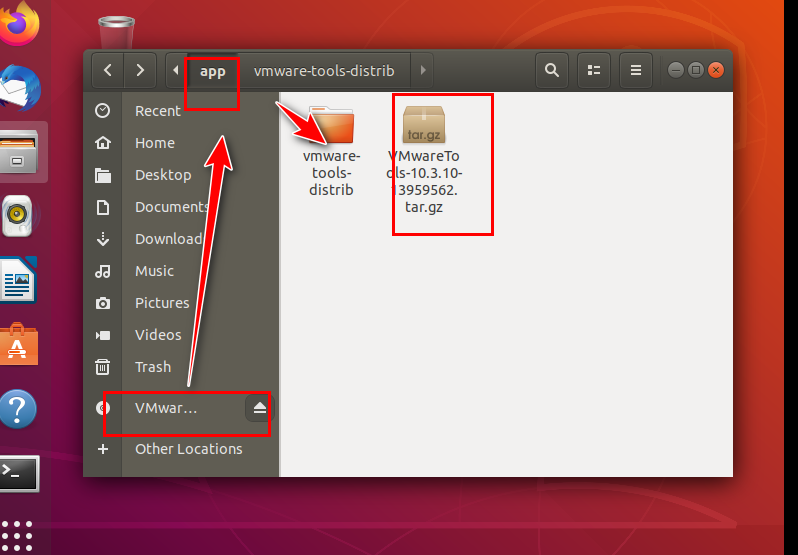This screenshot has height=555, width=798.
Task: Click the Videos camera icon in sidebar
Action: pyautogui.click(x=103, y=335)
